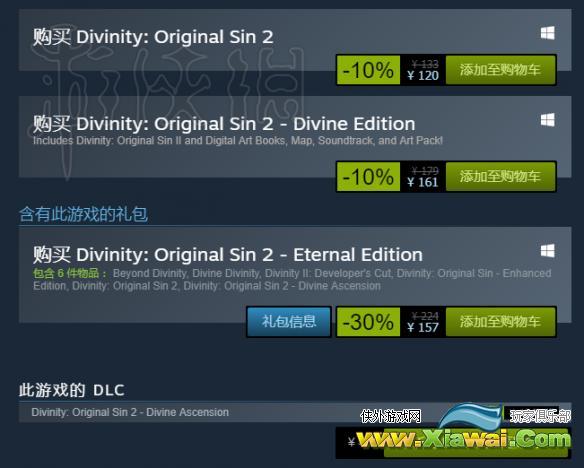Click bundle contents list starting Beyond Divinity
The width and height of the screenshot is (584, 468).
(292, 280)
